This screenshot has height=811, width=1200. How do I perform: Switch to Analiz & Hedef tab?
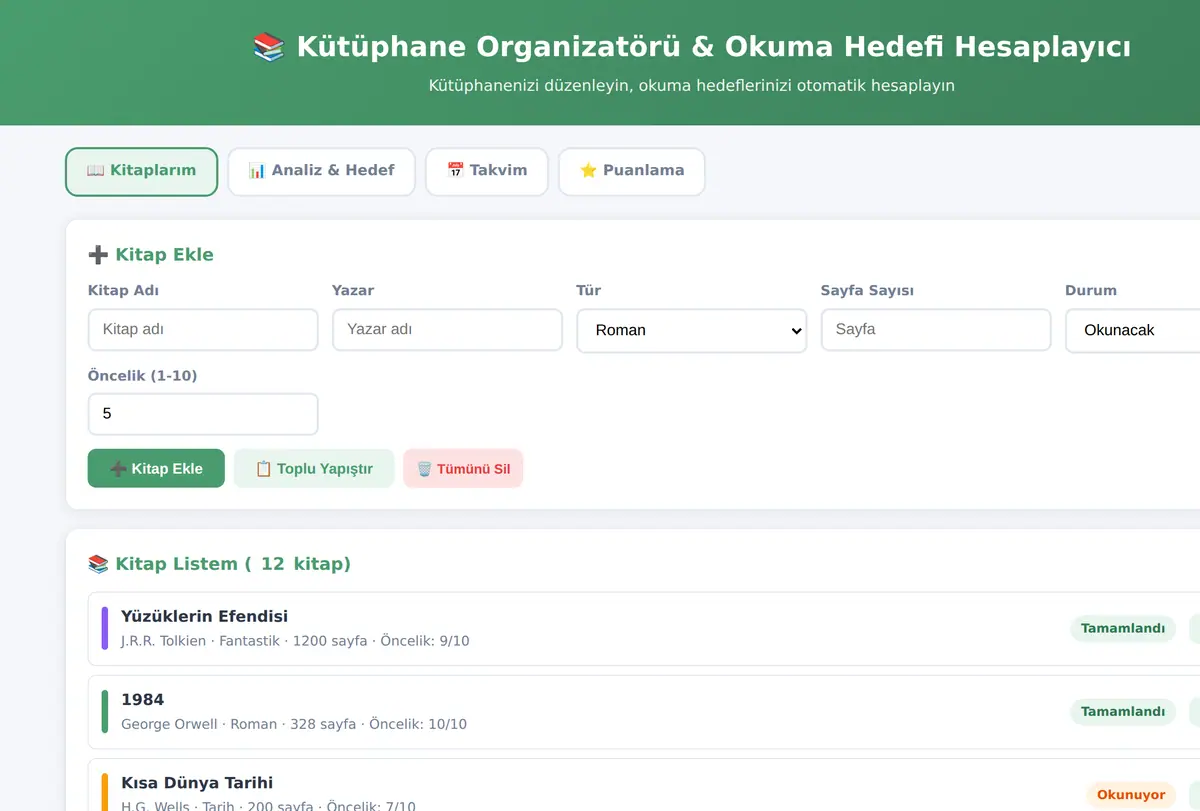[x=321, y=171]
